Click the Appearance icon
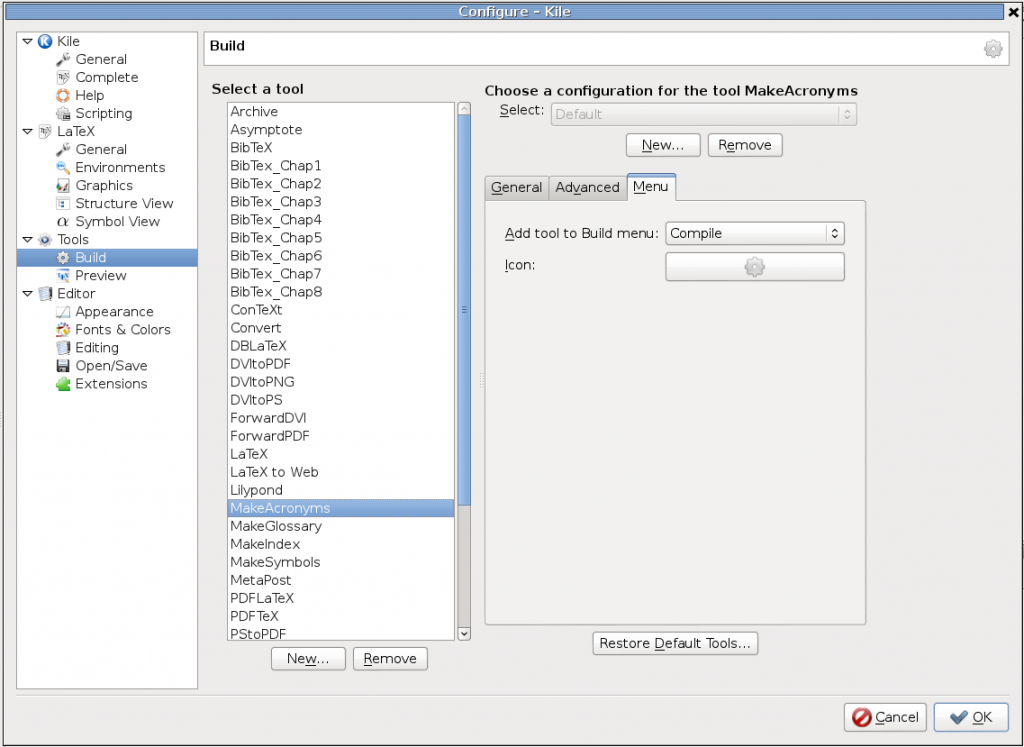The image size is (1024, 747). pyautogui.click(x=63, y=311)
